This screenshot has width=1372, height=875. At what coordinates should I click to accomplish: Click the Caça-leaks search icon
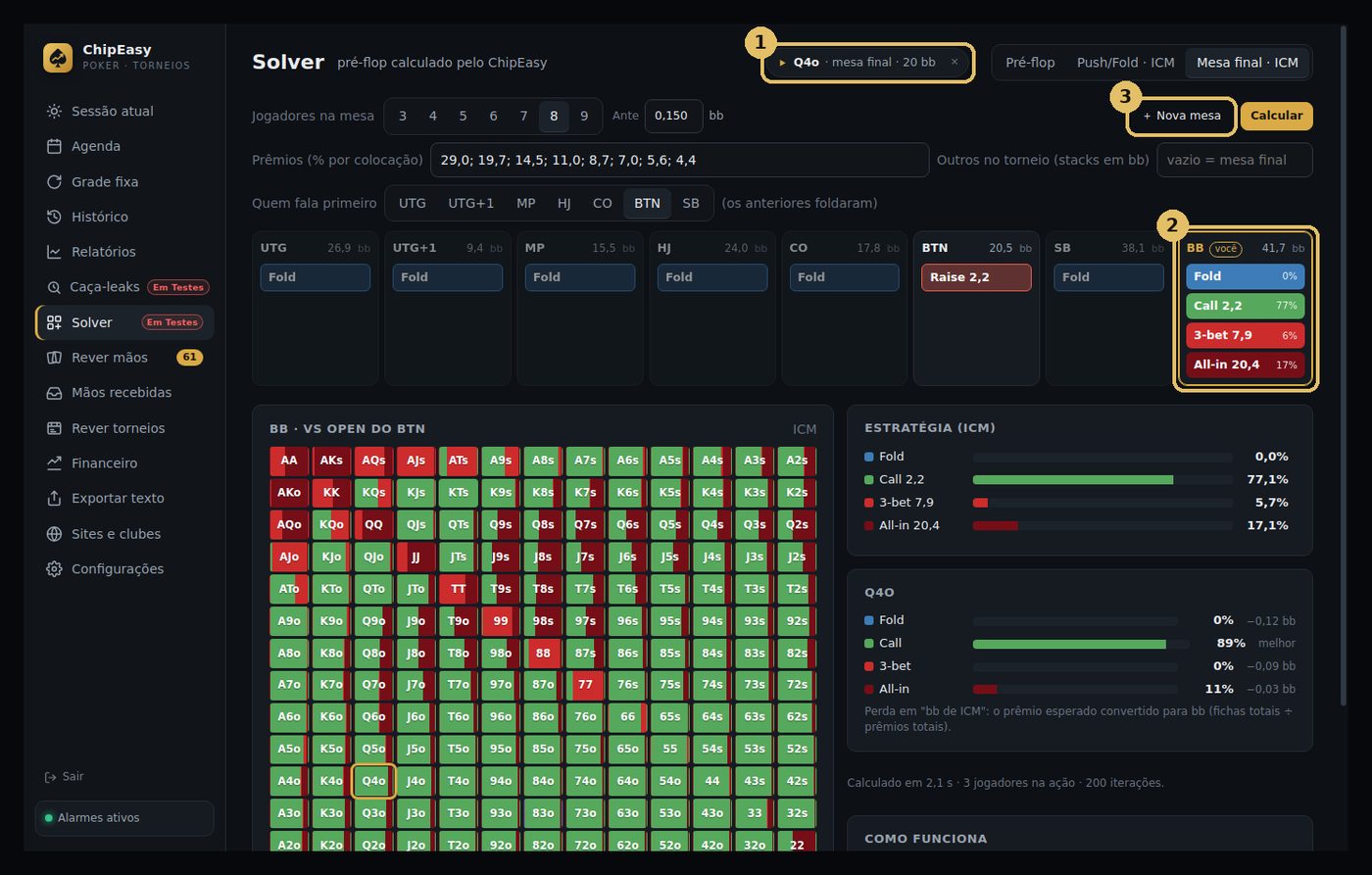(54, 287)
